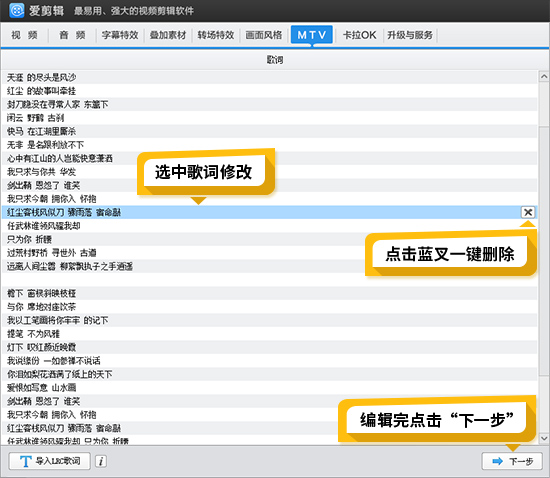Click the scroll-down arrow of lyrics list
The width and height of the screenshot is (550, 478).
coord(544,438)
